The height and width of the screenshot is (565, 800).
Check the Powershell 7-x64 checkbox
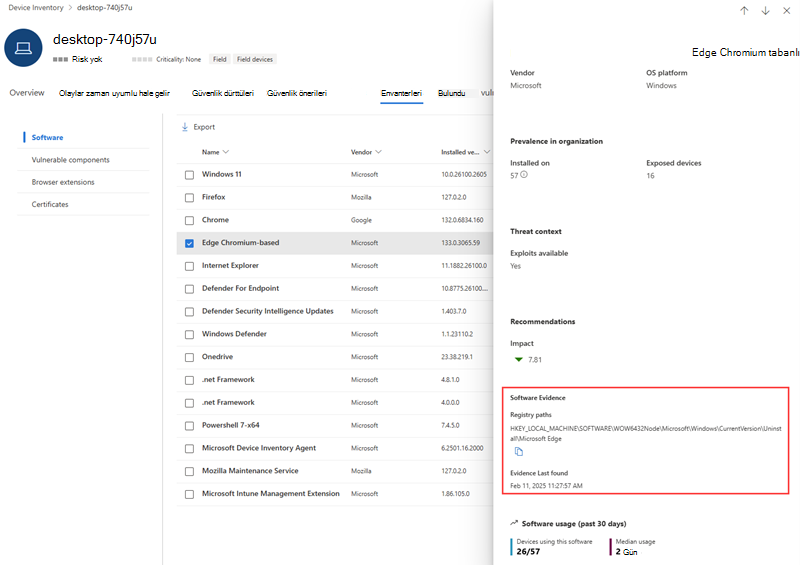click(189, 426)
